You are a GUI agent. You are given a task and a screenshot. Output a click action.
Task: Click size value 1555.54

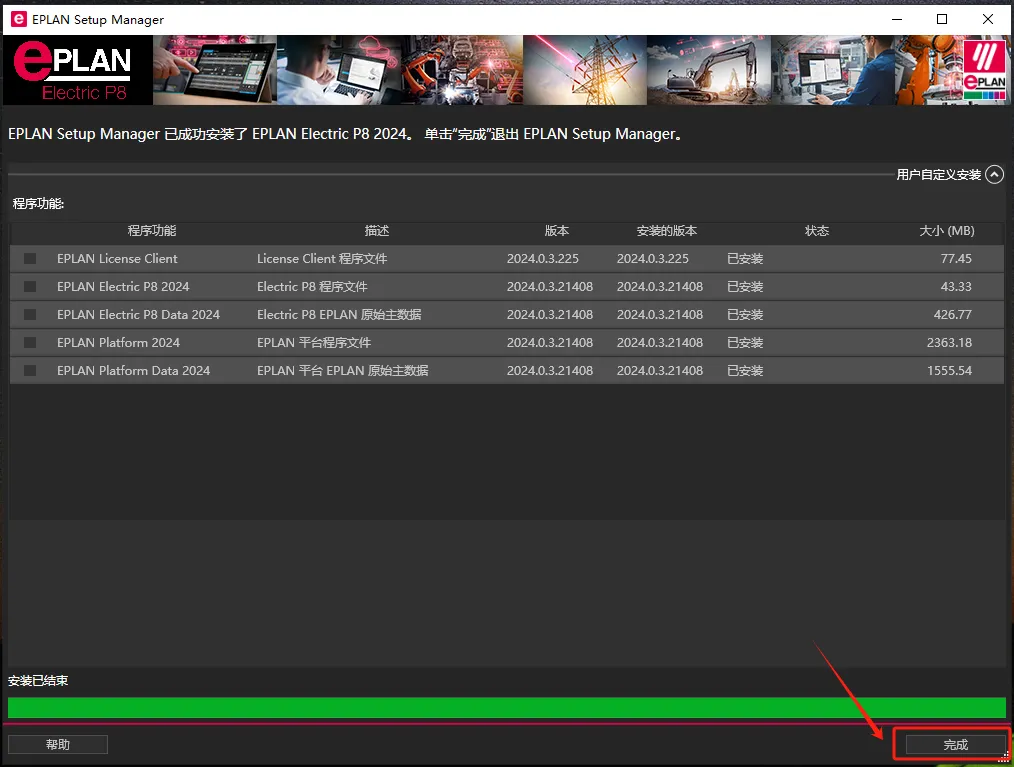pyautogui.click(x=949, y=371)
